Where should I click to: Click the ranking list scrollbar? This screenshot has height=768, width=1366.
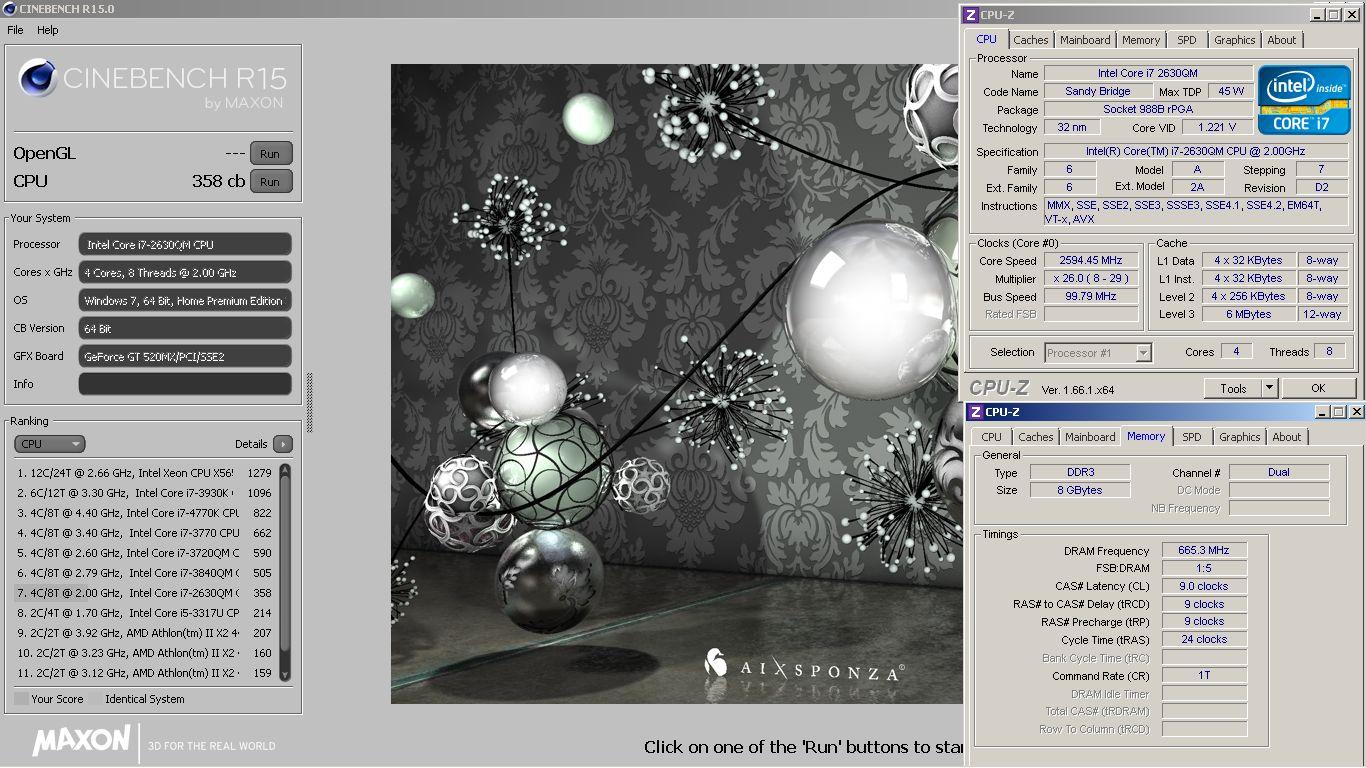pyautogui.click(x=285, y=572)
